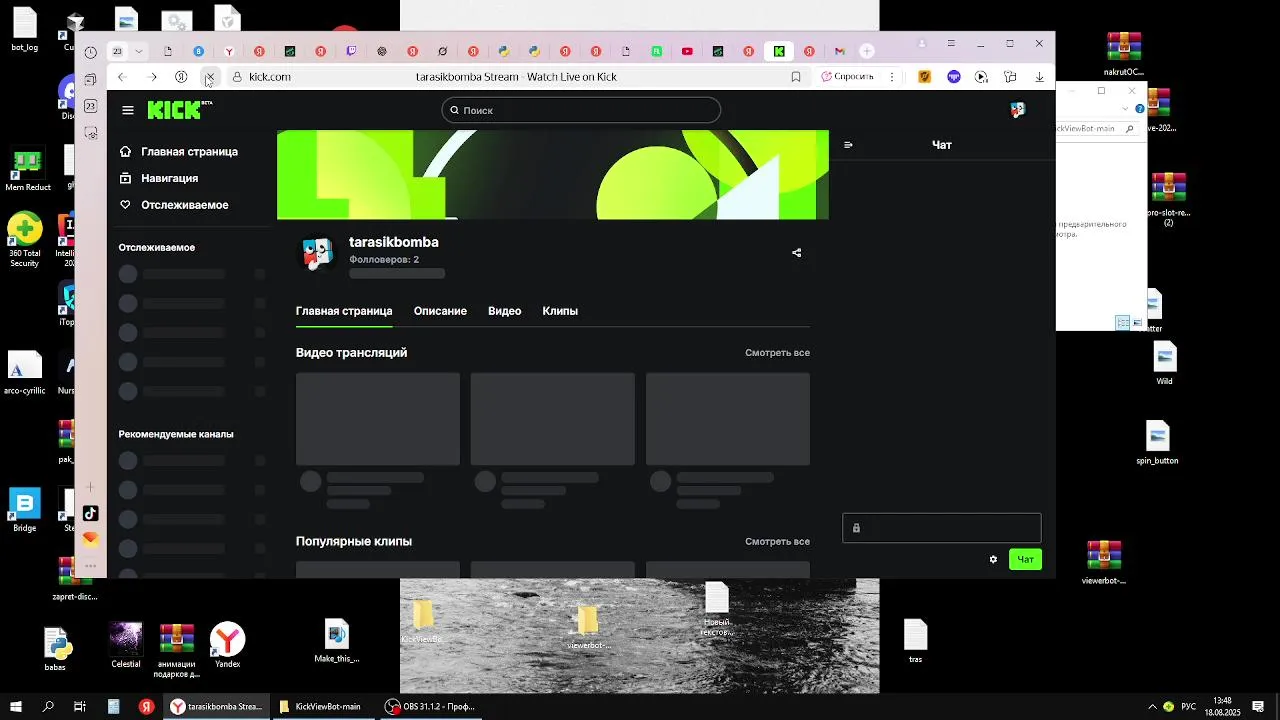The width and height of the screenshot is (1280, 720).
Task: Open the Windows Start menu
Action: (x=17, y=706)
